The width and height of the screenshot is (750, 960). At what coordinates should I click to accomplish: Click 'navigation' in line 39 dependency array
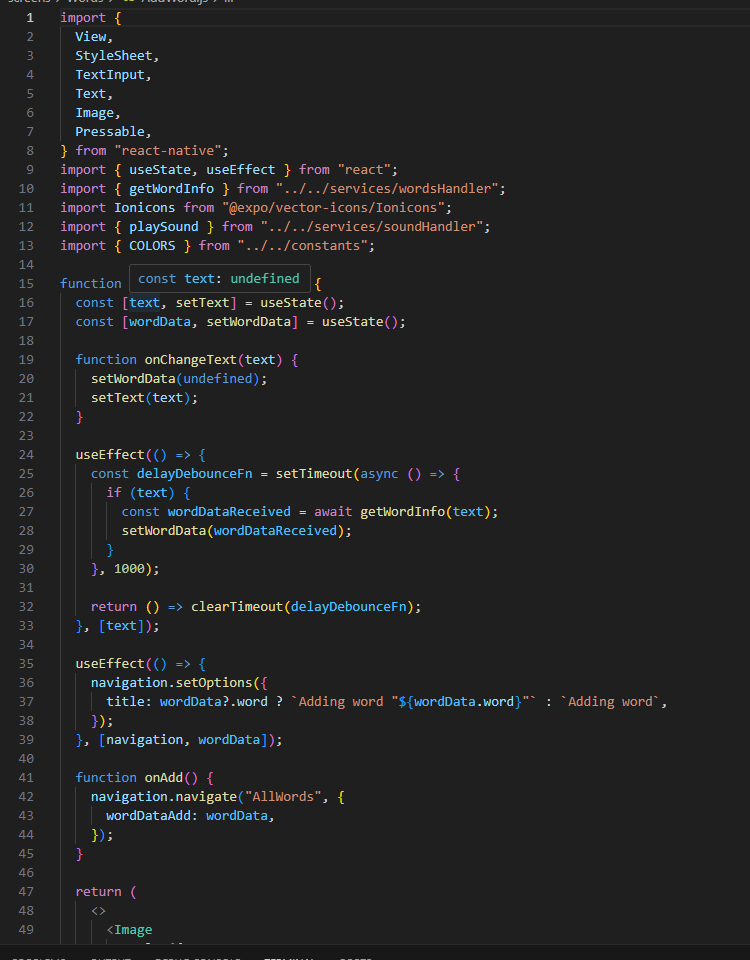(144, 739)
